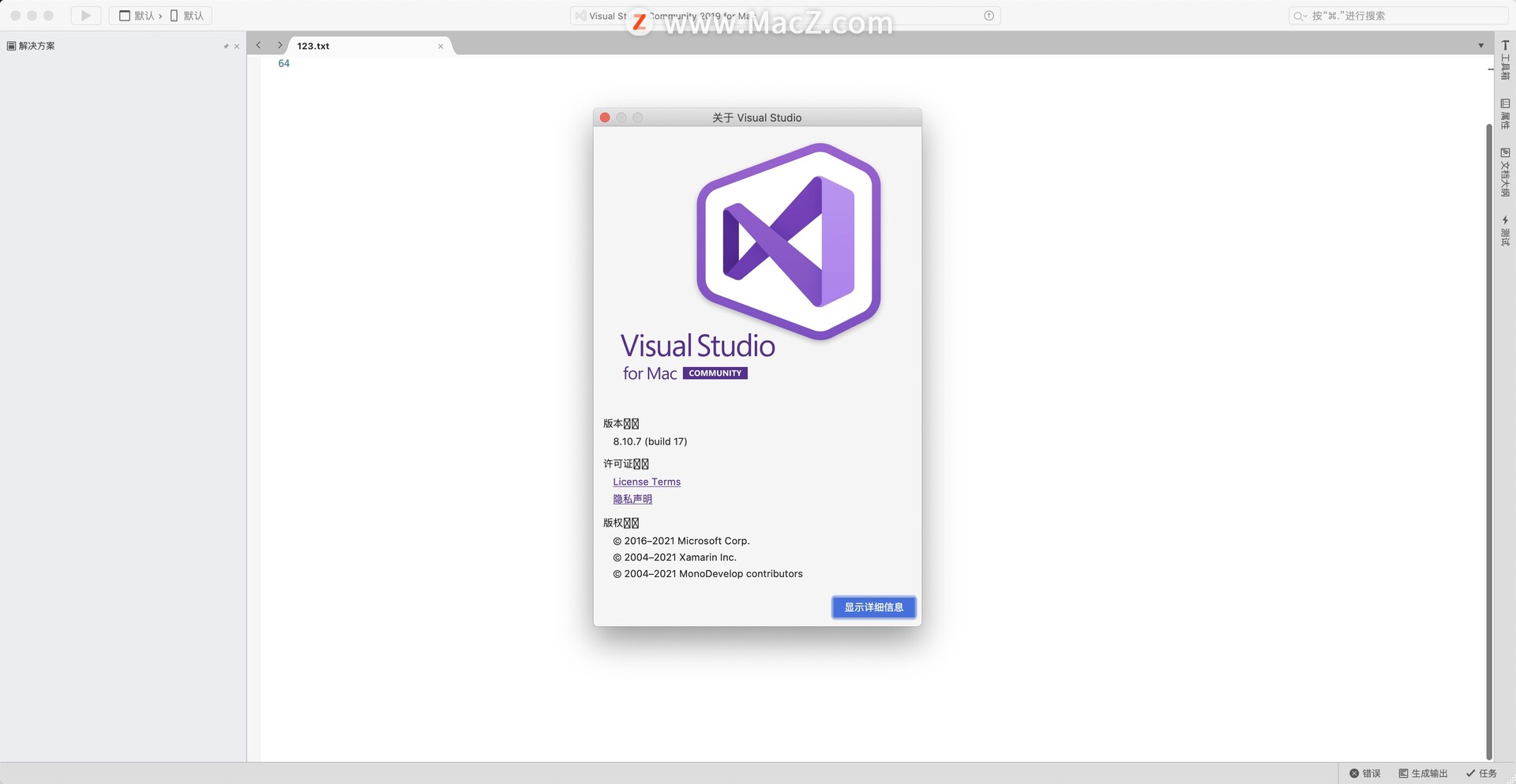Navigate back with the left arrow
Viewport: 1516px width, 784px height.
coord(258,45)
